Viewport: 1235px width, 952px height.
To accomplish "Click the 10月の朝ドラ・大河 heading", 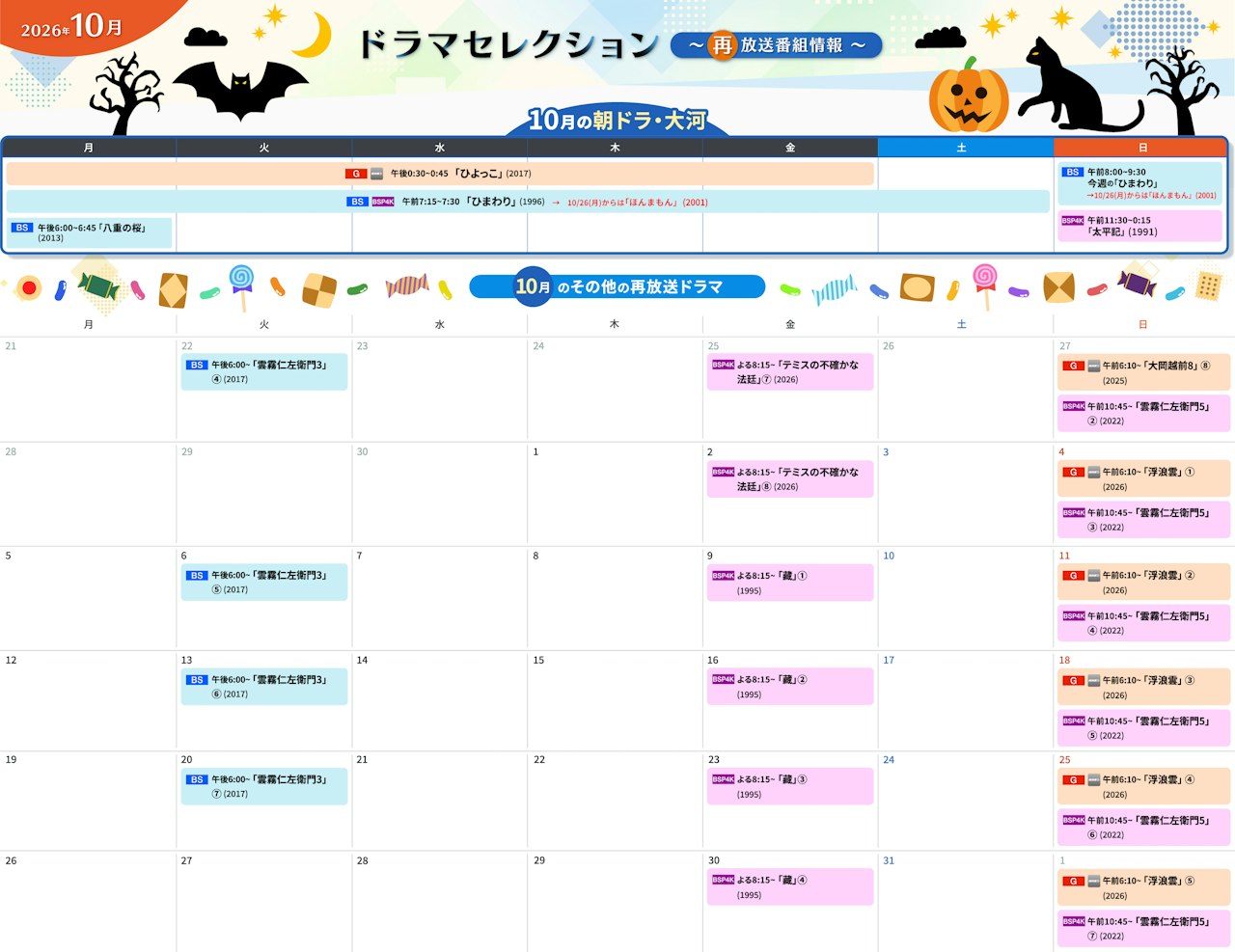I will pyautogui.click(x=617, y=121).
